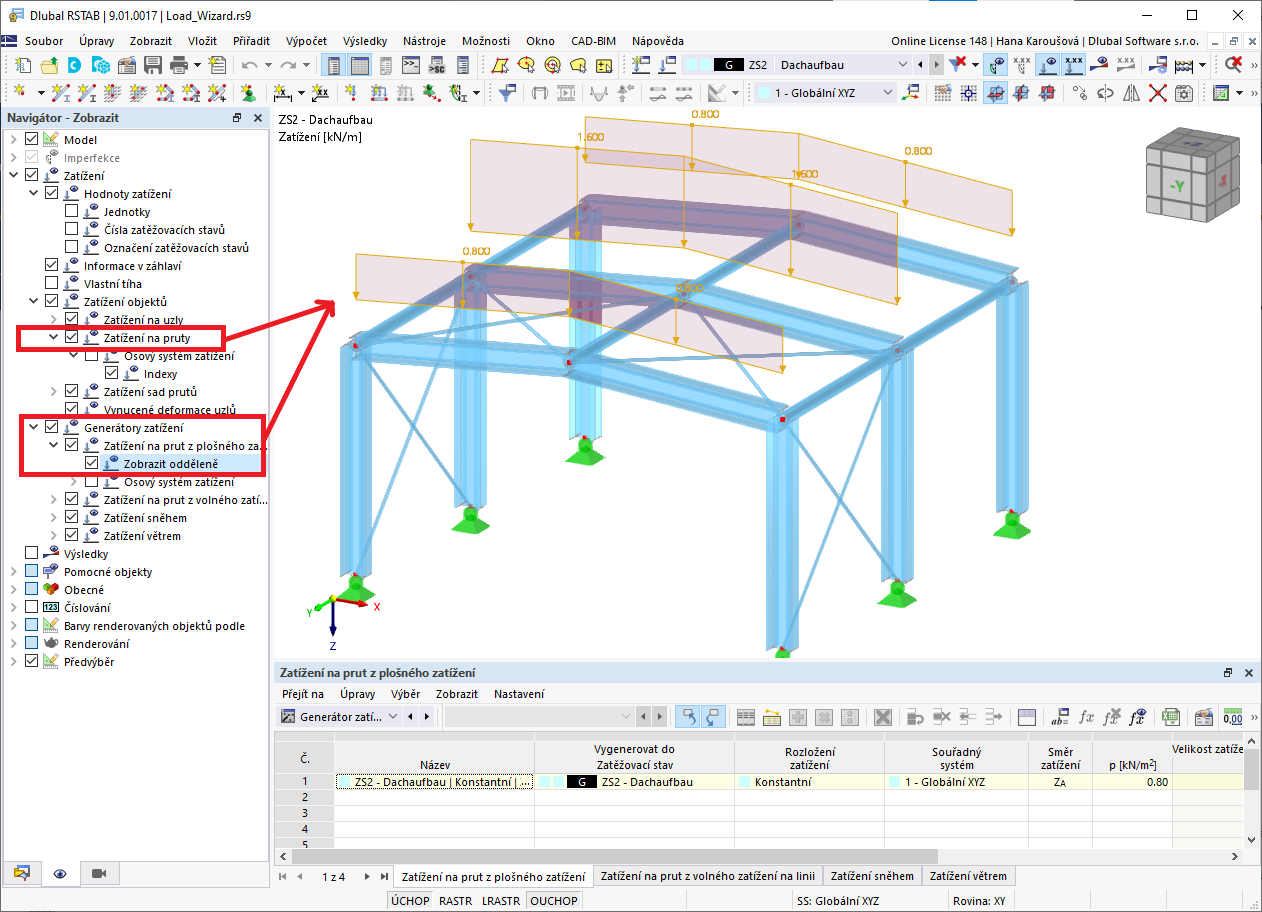Click the Delete red cross icon
Image resolution: width=1262 pixels, height=912 pixels.
pyautogui.click(x=1158, y=93)
